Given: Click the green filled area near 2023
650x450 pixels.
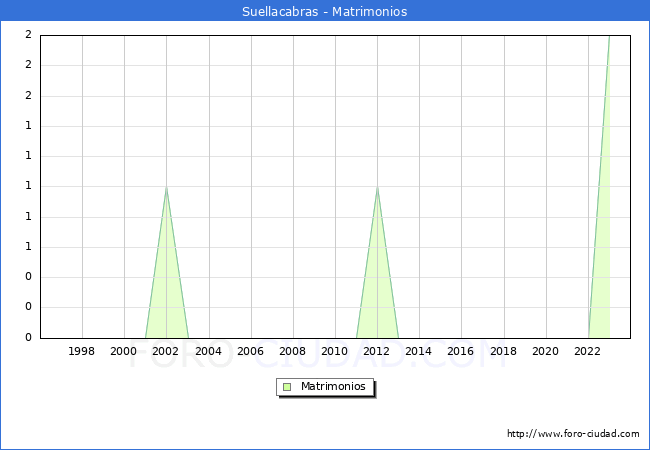Looking at the screenshot, I should [603, 250].
